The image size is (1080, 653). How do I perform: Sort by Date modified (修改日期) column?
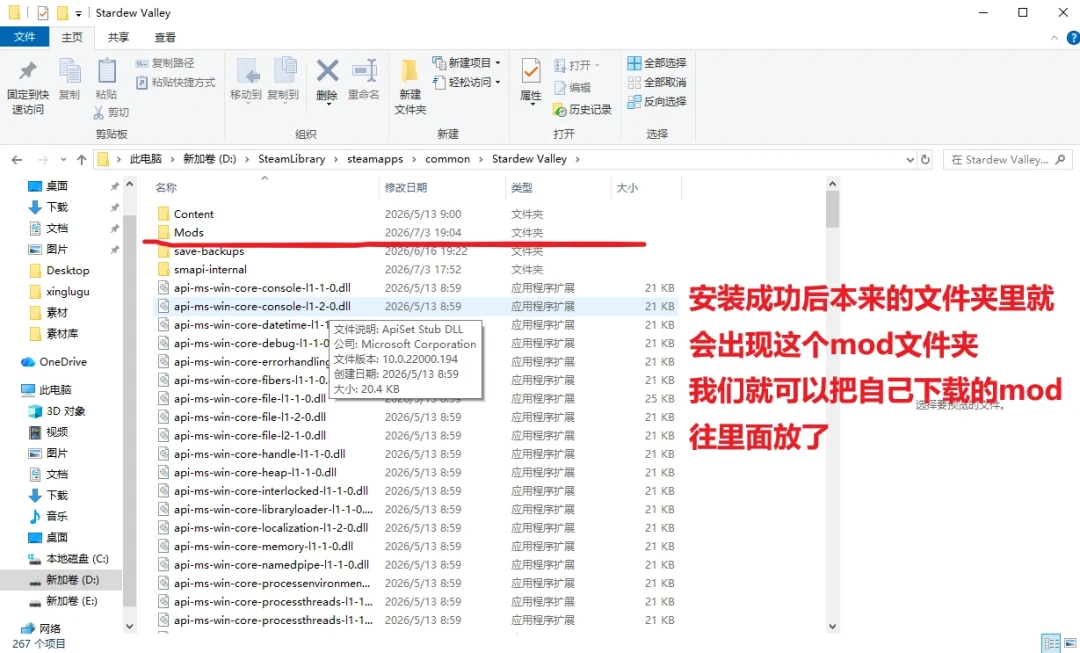[406, 187]
